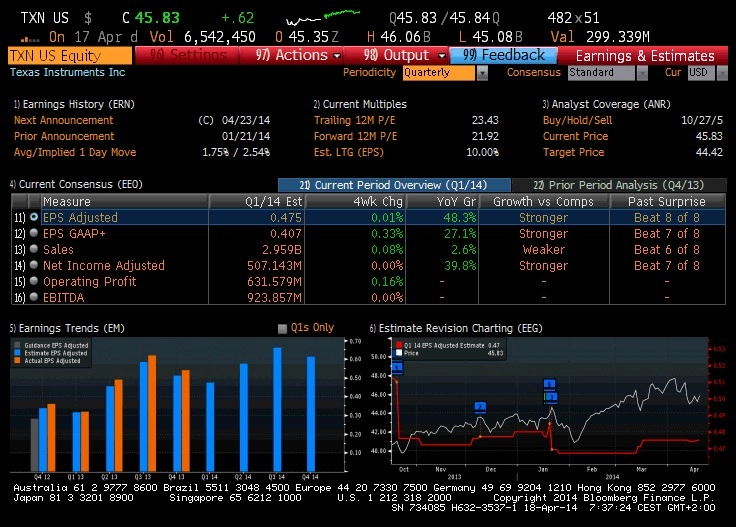Screen dimensions: 736x527
Task: Click the YoY Gr column header
Action: [x=442, y=202]
